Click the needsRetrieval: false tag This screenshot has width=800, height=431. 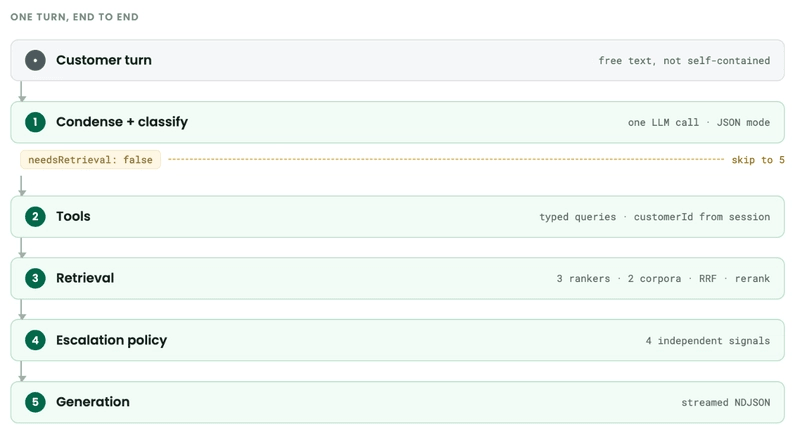[x=90, y=160]
